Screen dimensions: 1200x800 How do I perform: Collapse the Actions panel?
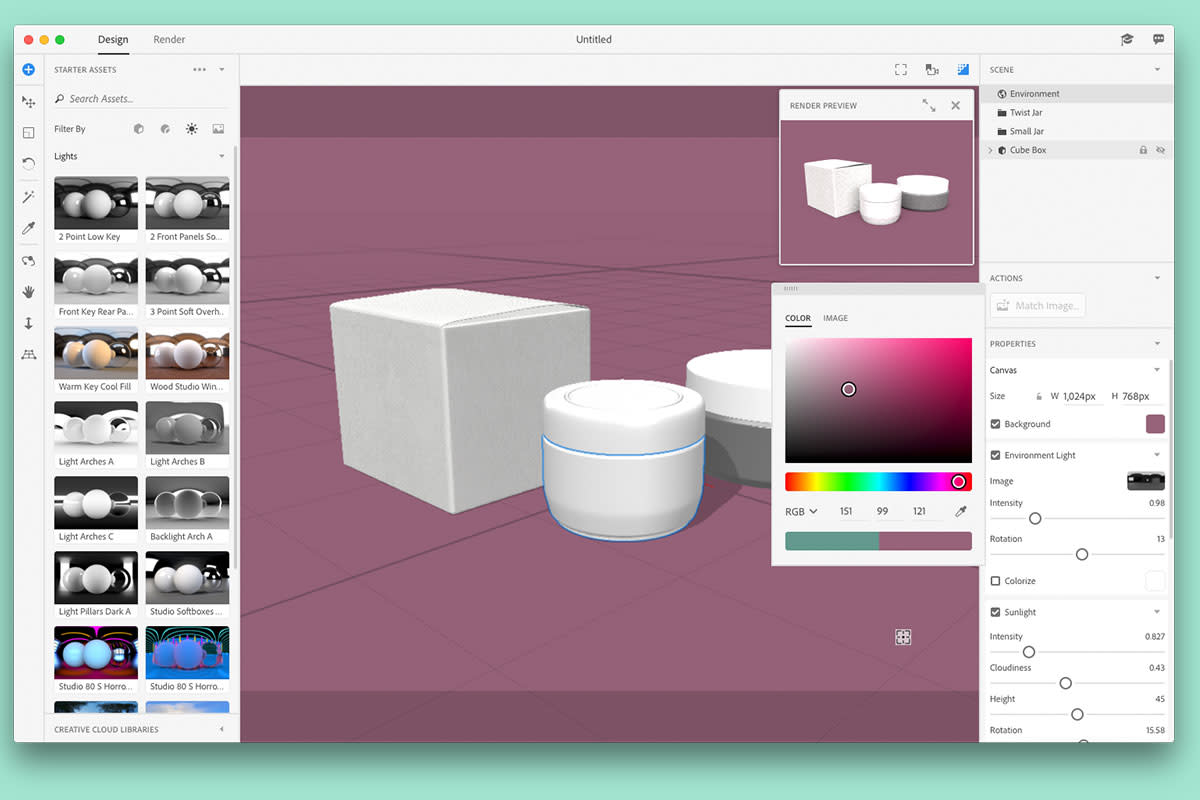(1157, 278)
